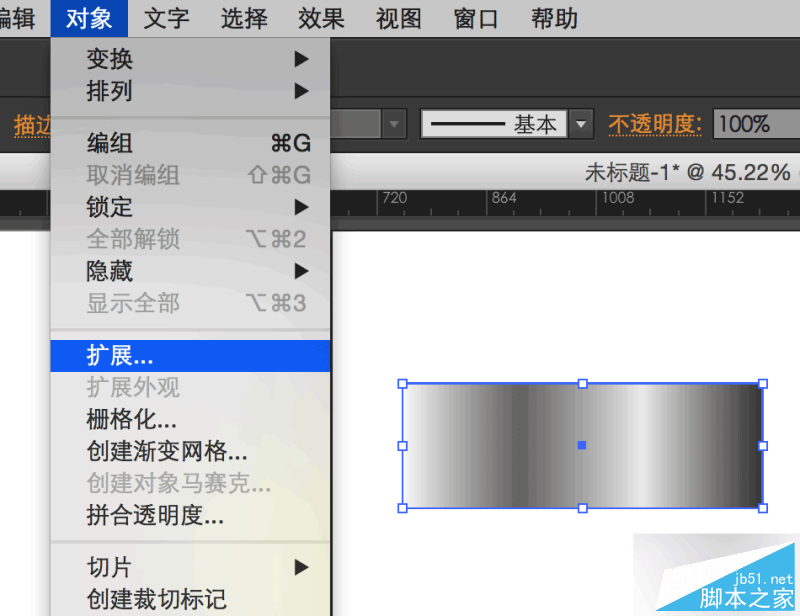
Task: Open the 文字 (Type) menu
Action: [166, 17]
